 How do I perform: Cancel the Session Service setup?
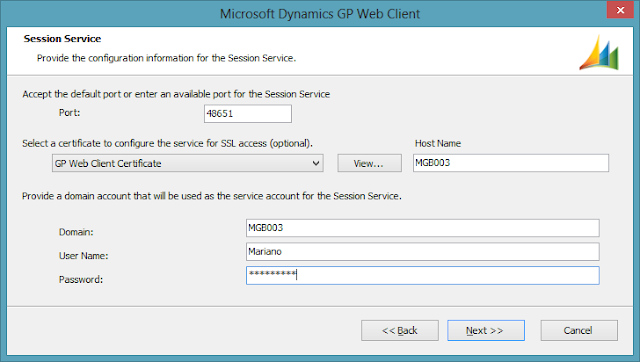coord(579,330)
